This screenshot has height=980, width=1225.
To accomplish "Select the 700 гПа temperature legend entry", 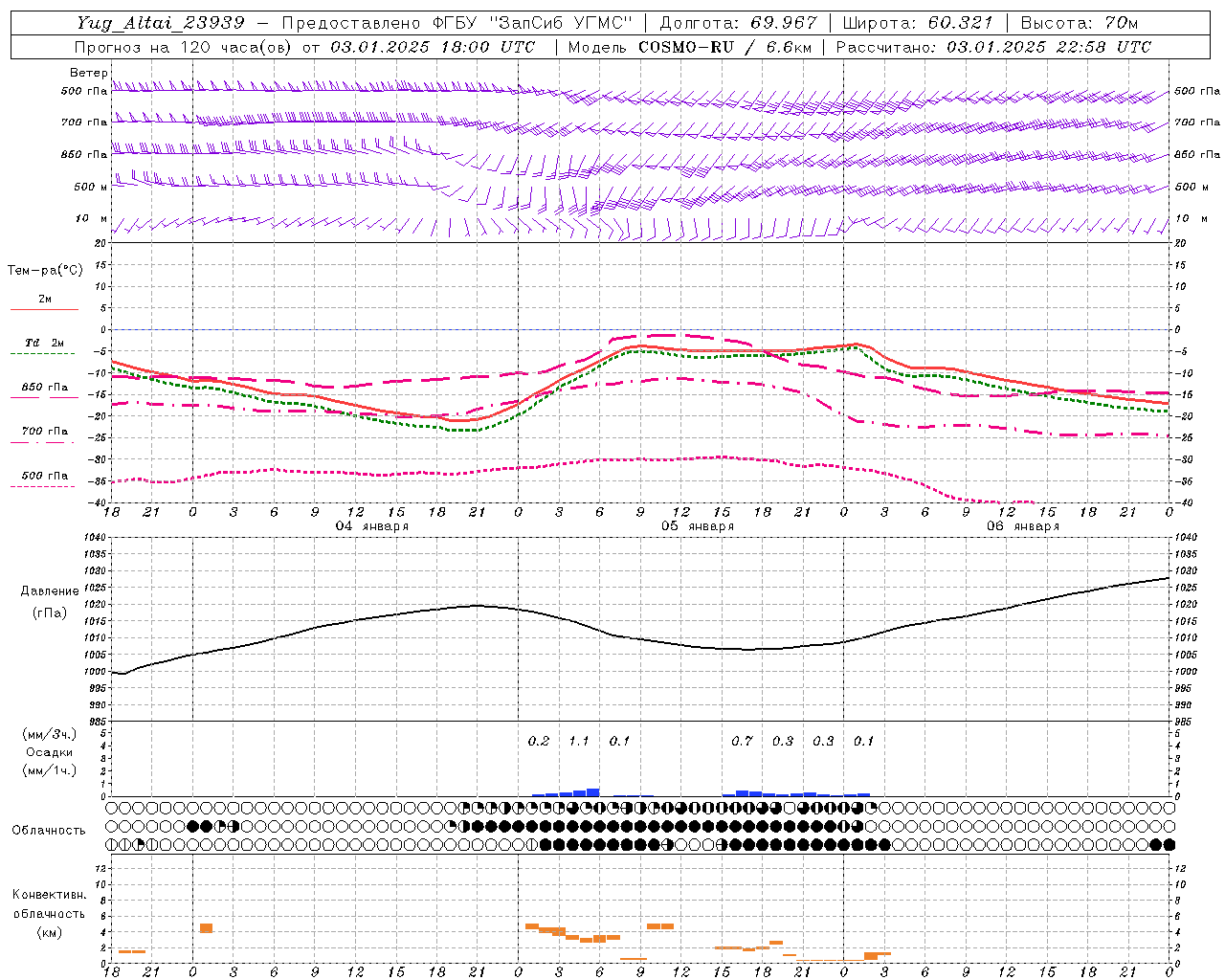I will coord(45,432).
